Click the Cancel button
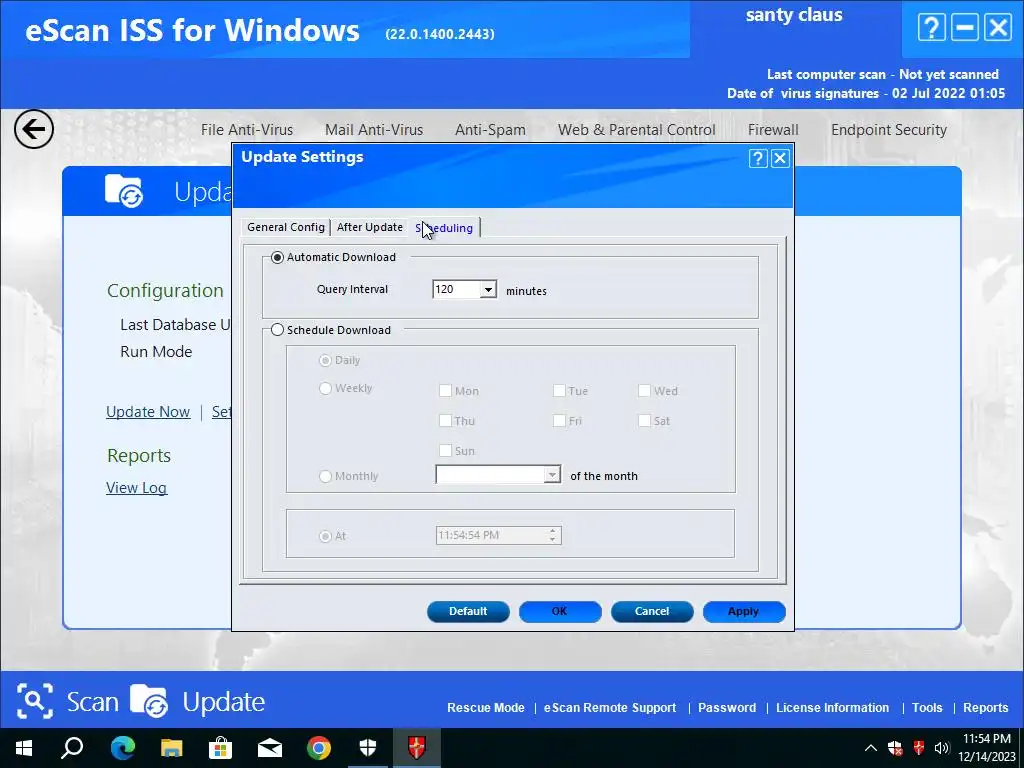 point(652,611)
